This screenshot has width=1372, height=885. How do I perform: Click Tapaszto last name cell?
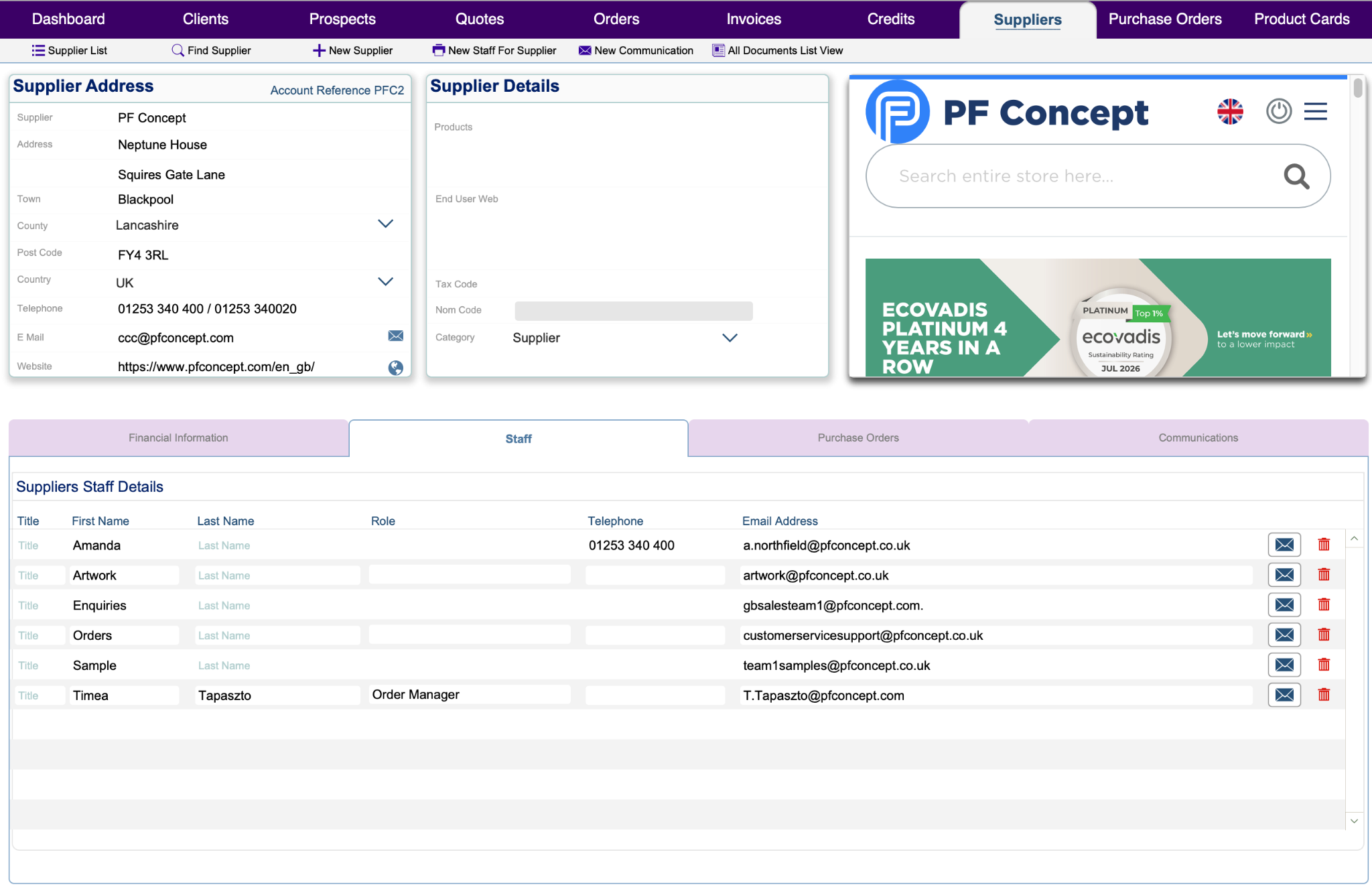277,695
